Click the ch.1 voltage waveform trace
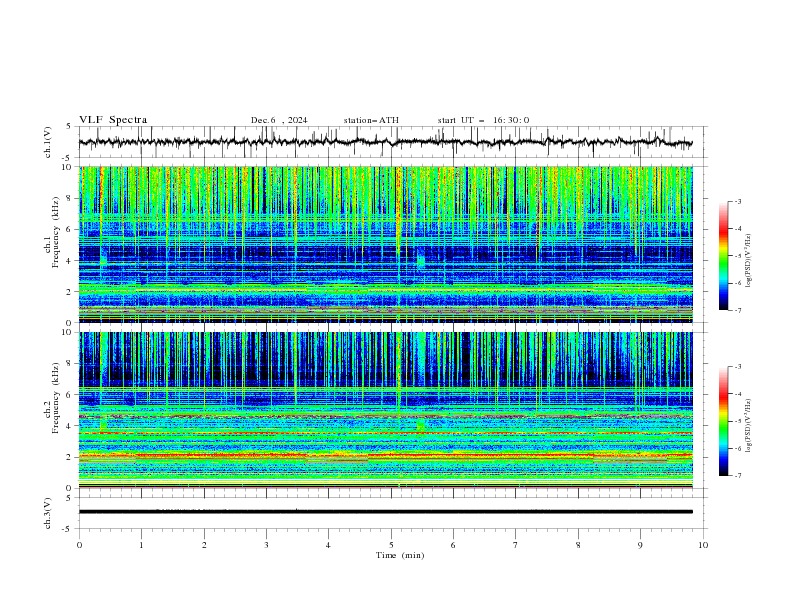Screen dimensions: 792x612 point(385,142)
